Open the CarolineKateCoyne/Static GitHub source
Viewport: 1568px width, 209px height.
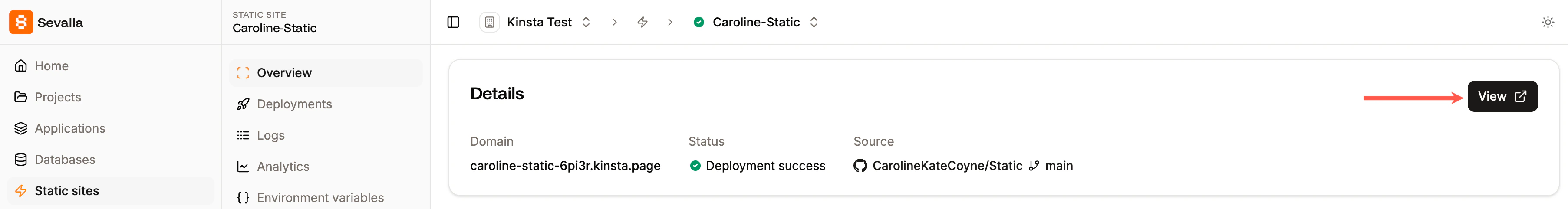[947, 166]
